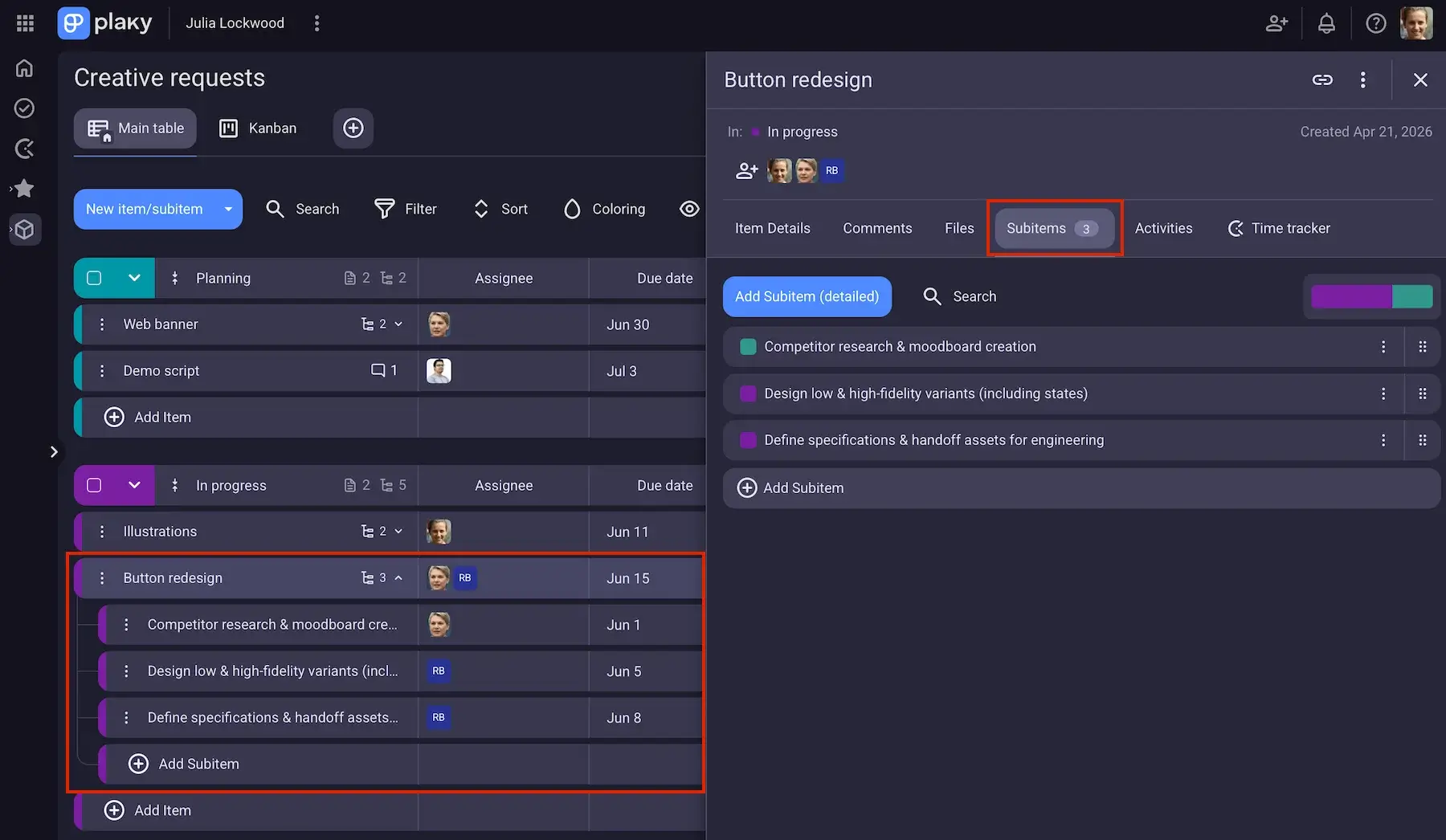The width and height of the screenshot is (1446, 840).
Task: Click Jun 15 due date cell
Action: point(647,578)
